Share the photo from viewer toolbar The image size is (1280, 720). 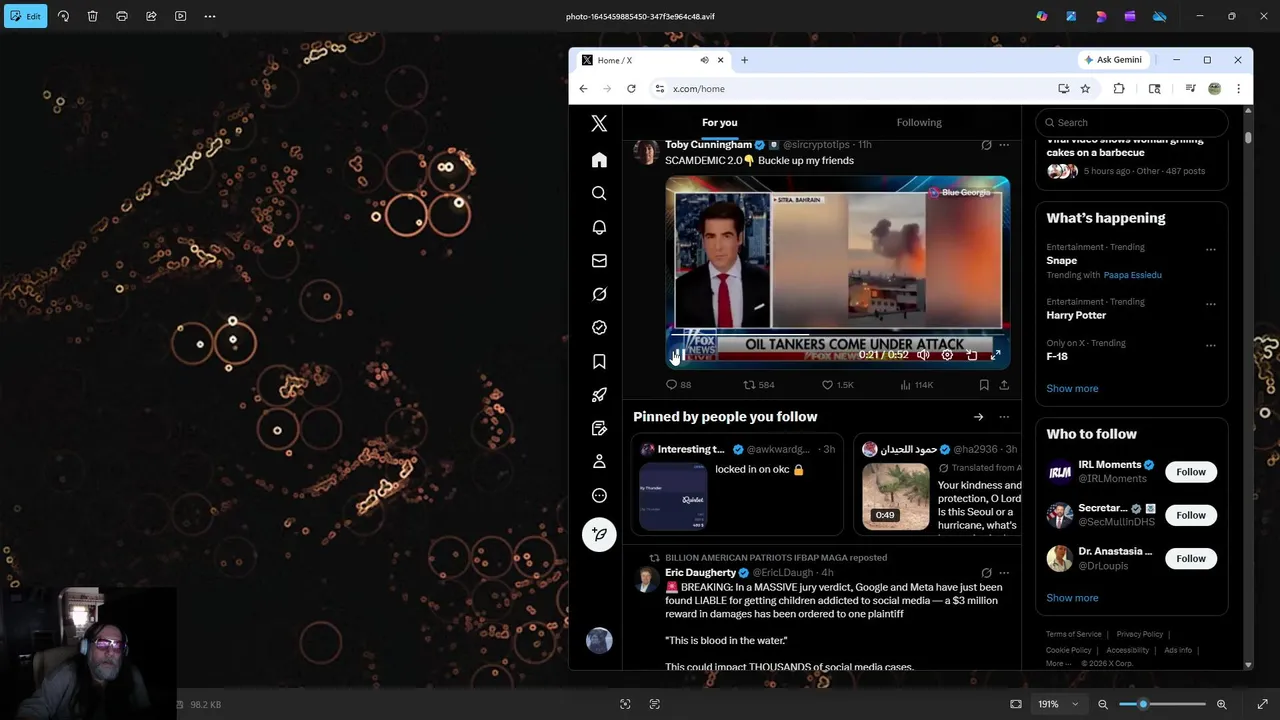pyautogui.click(x=151, y=16)
